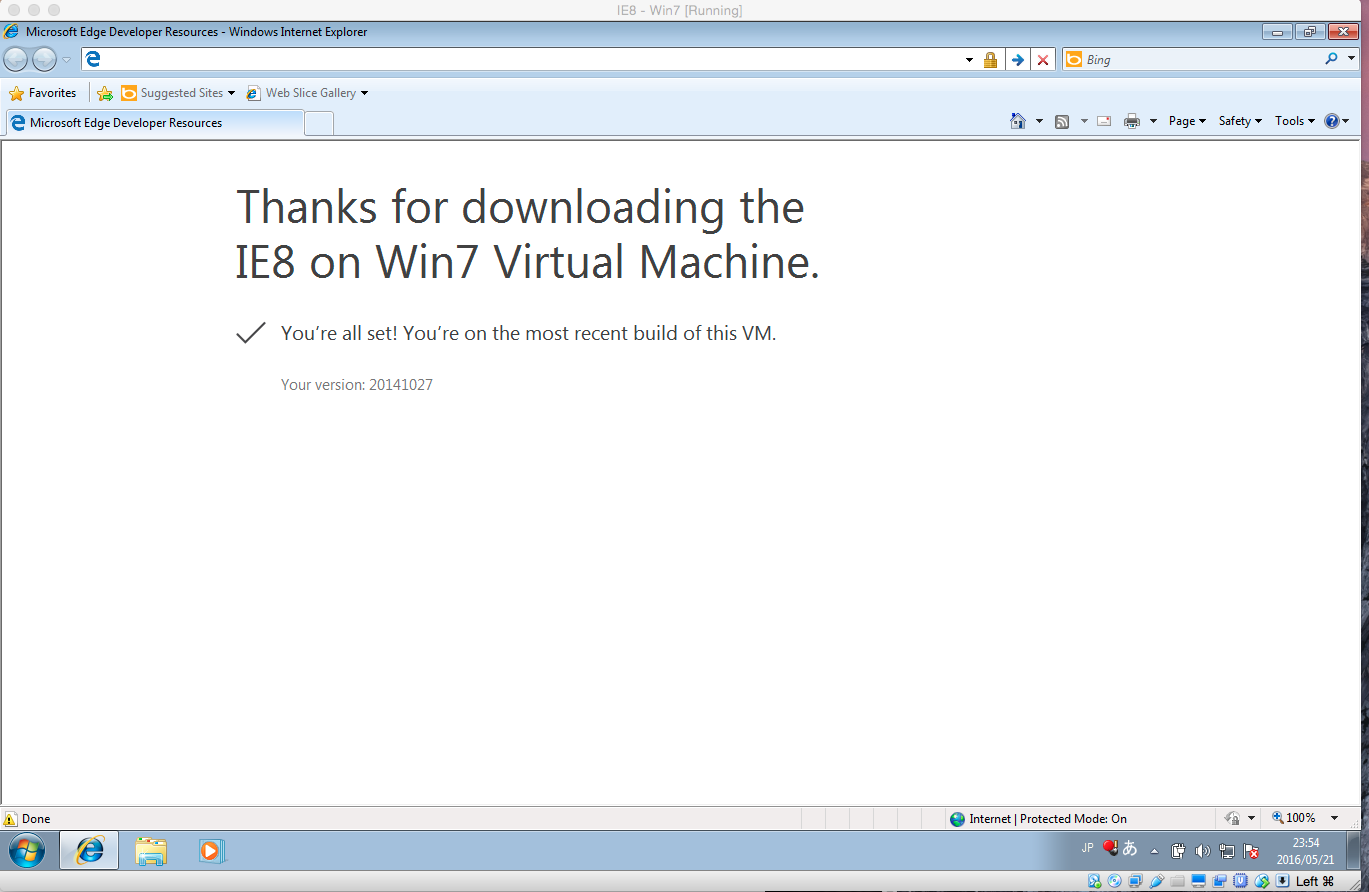This screenshot has height=892, width=1369.
Task: Click the taskbar clock showing 23:54
Action: [x=1305, y=851]
